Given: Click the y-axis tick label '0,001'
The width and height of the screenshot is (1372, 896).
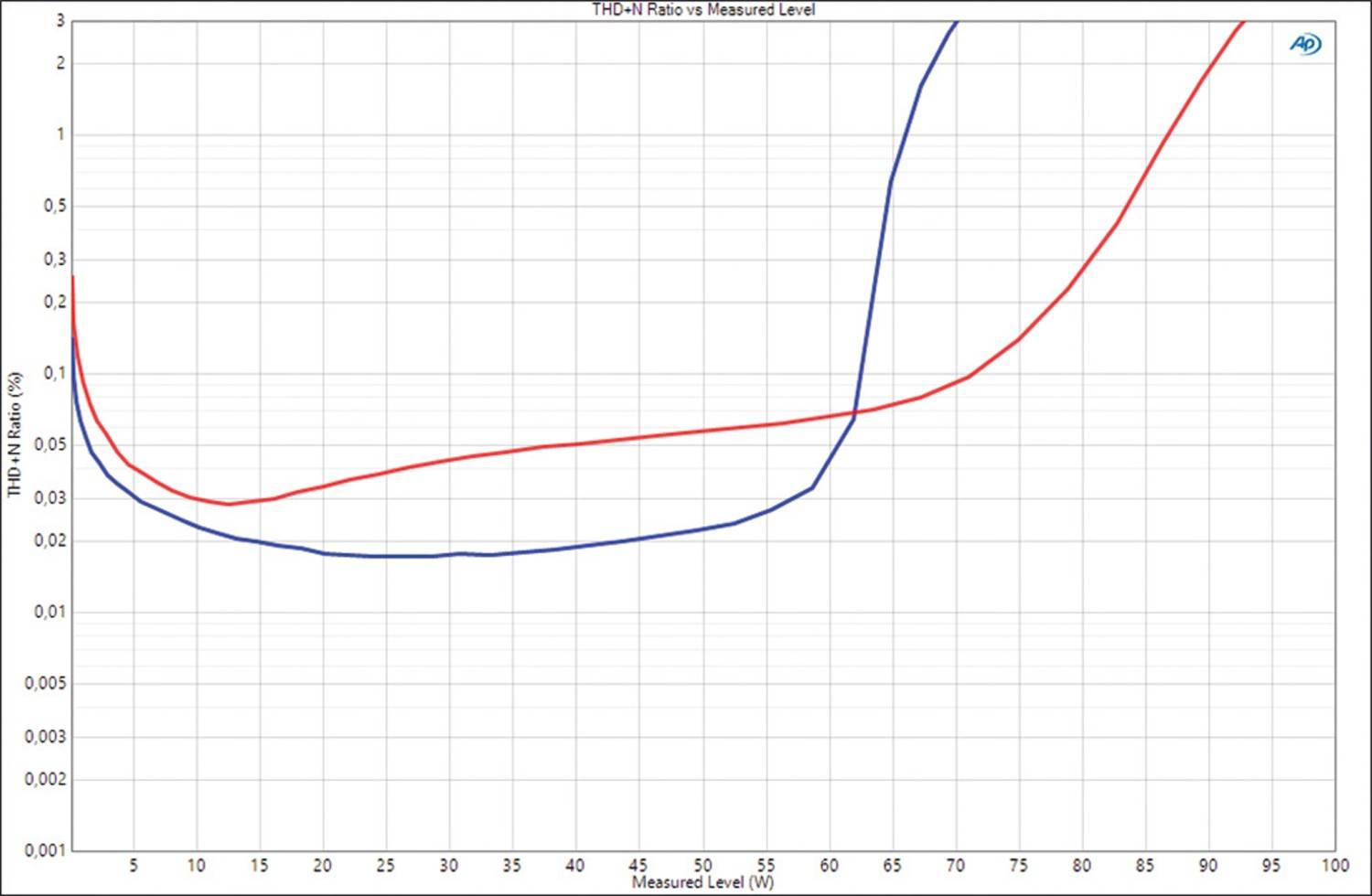Looking at the screenshot, I should [x=46, y=850].
